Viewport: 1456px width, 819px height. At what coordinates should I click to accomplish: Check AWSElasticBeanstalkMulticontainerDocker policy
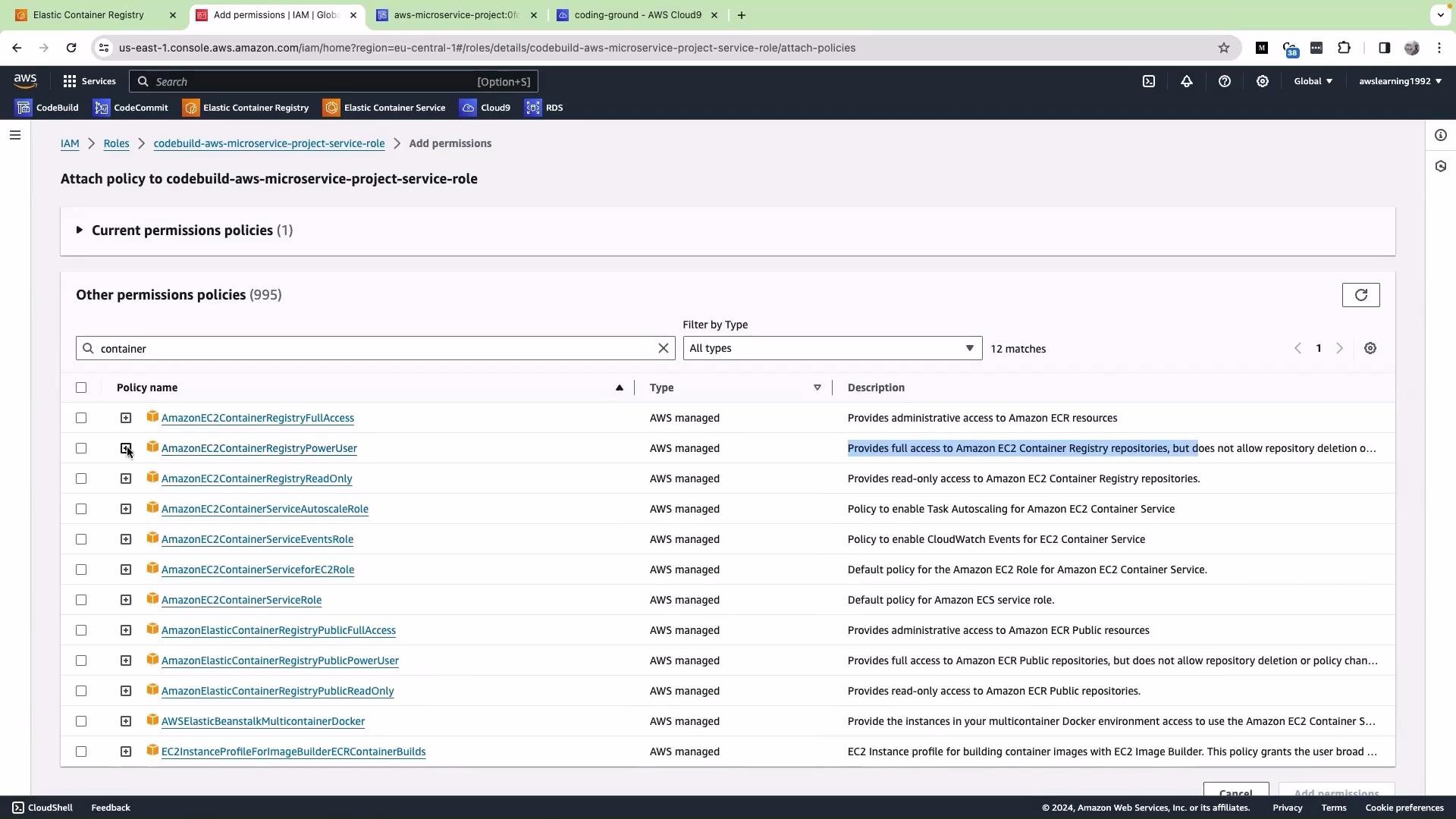(81, 721)
